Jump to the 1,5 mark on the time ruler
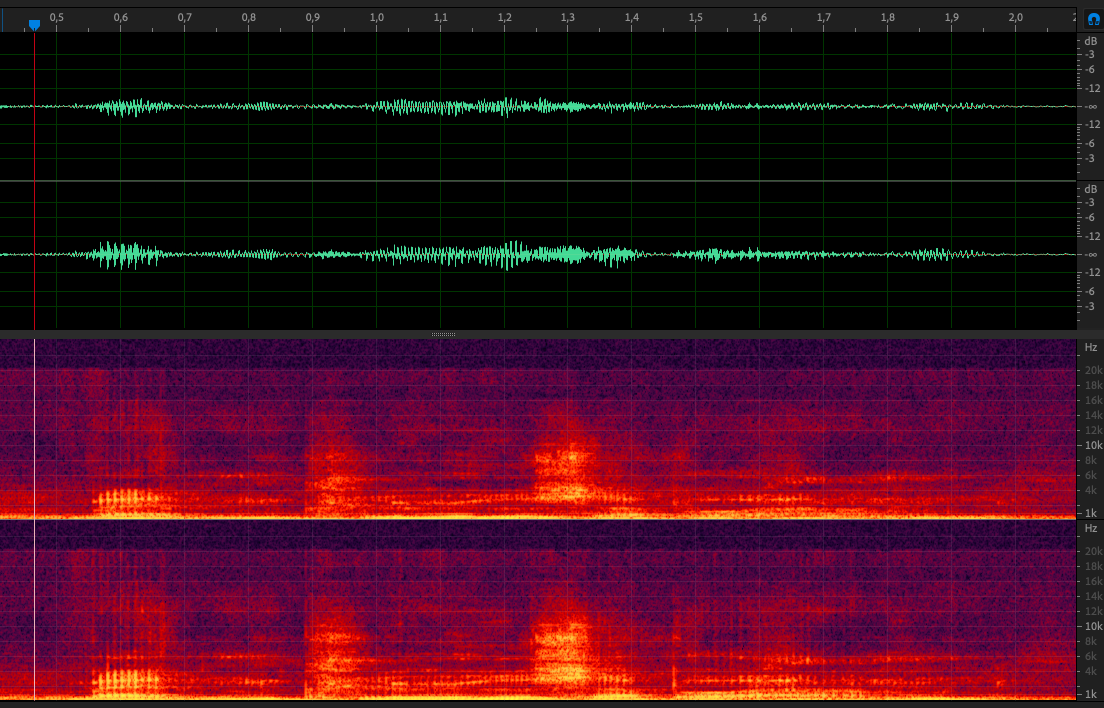Image resolution: width=1104 pixels, height=708 pixels. [x=696, y=18]
